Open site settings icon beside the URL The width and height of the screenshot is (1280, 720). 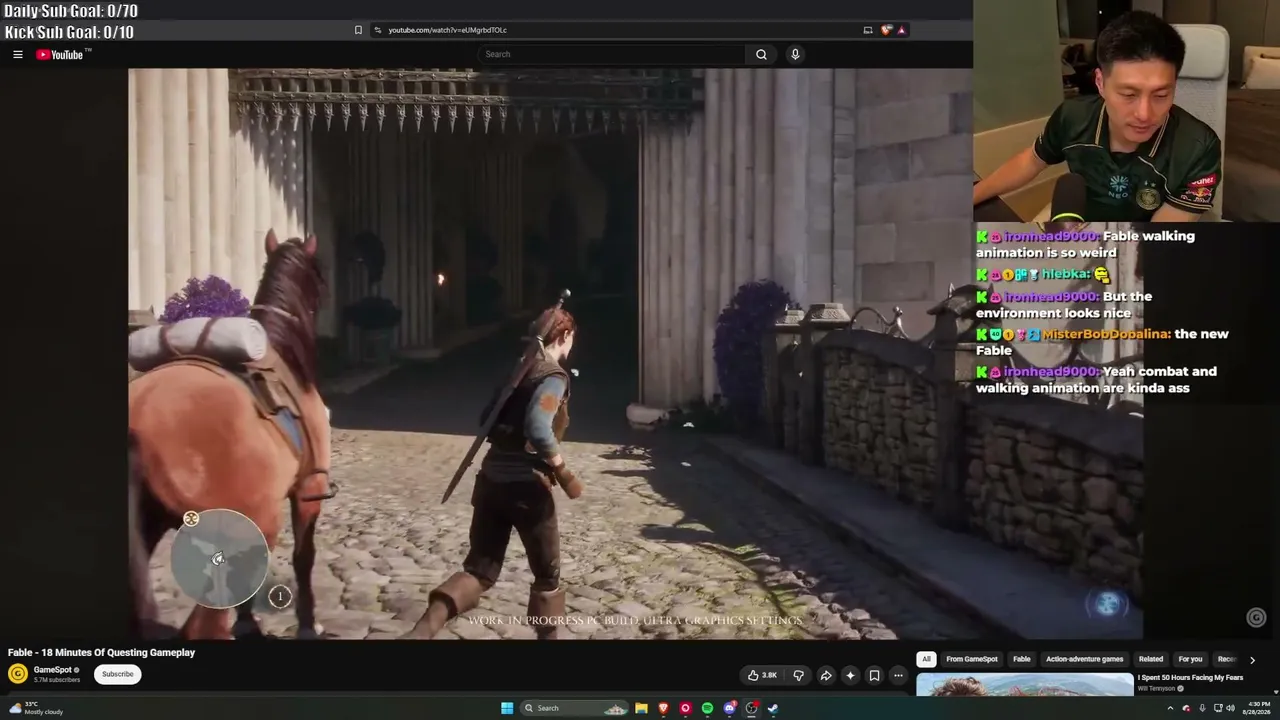pyautogui.click(x=377, y=30)
